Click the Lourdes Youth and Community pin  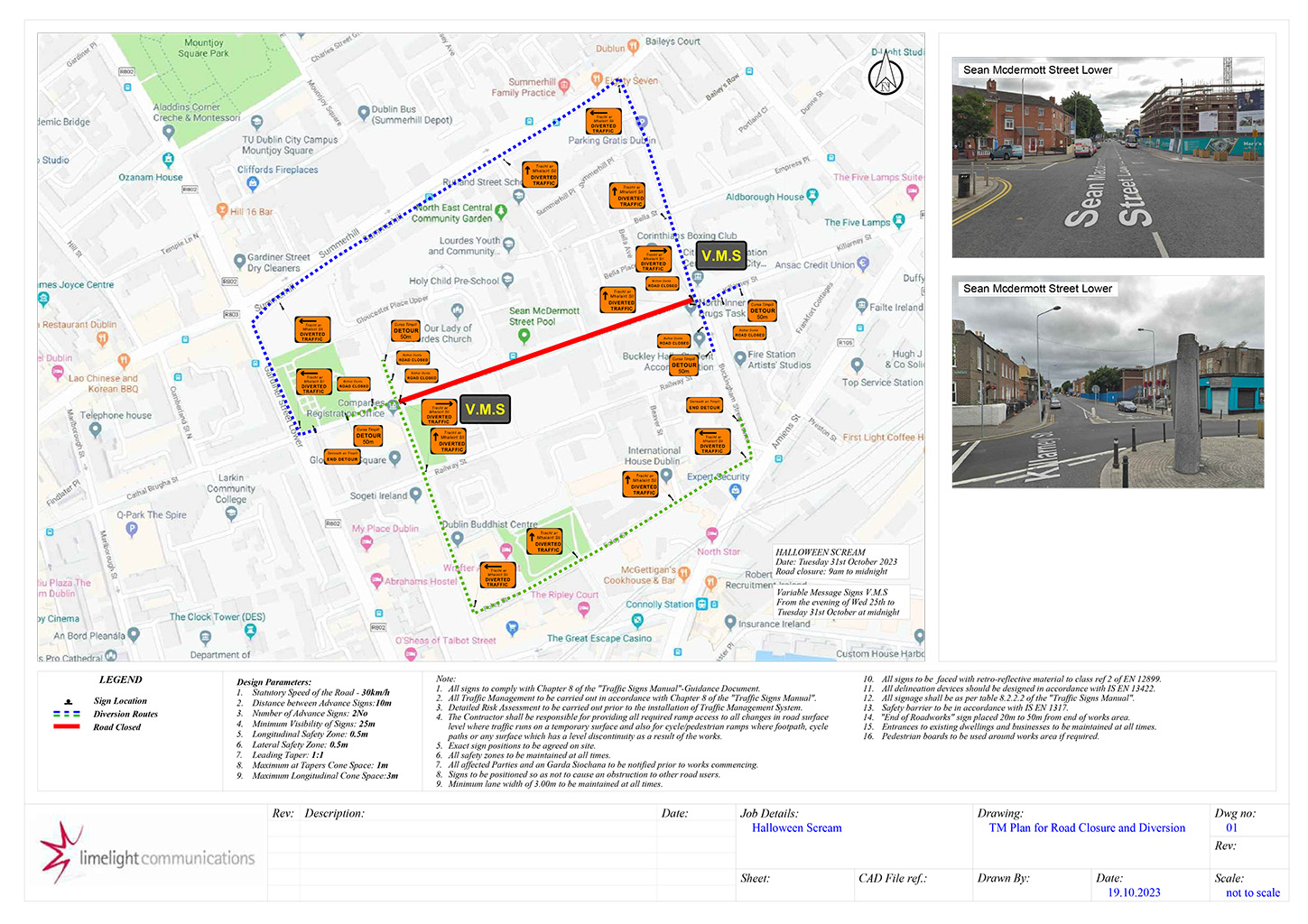509,244
